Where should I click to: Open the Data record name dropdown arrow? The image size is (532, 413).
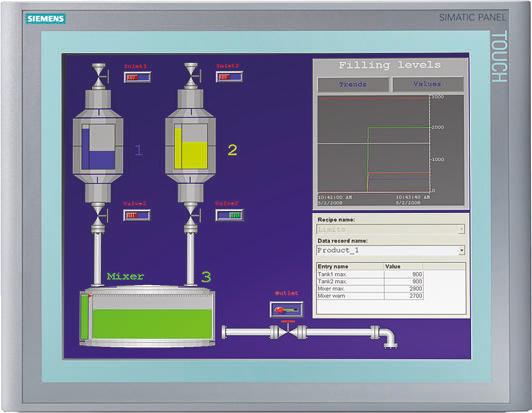(461, 251)
